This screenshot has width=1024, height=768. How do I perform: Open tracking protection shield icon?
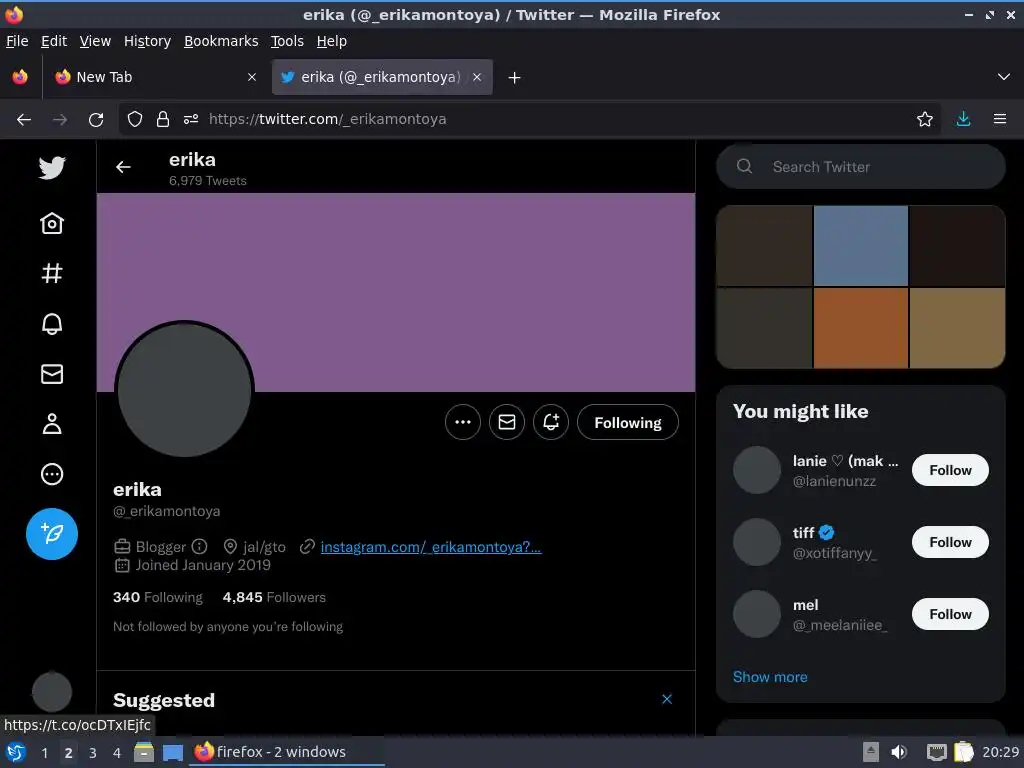[135, 120]
